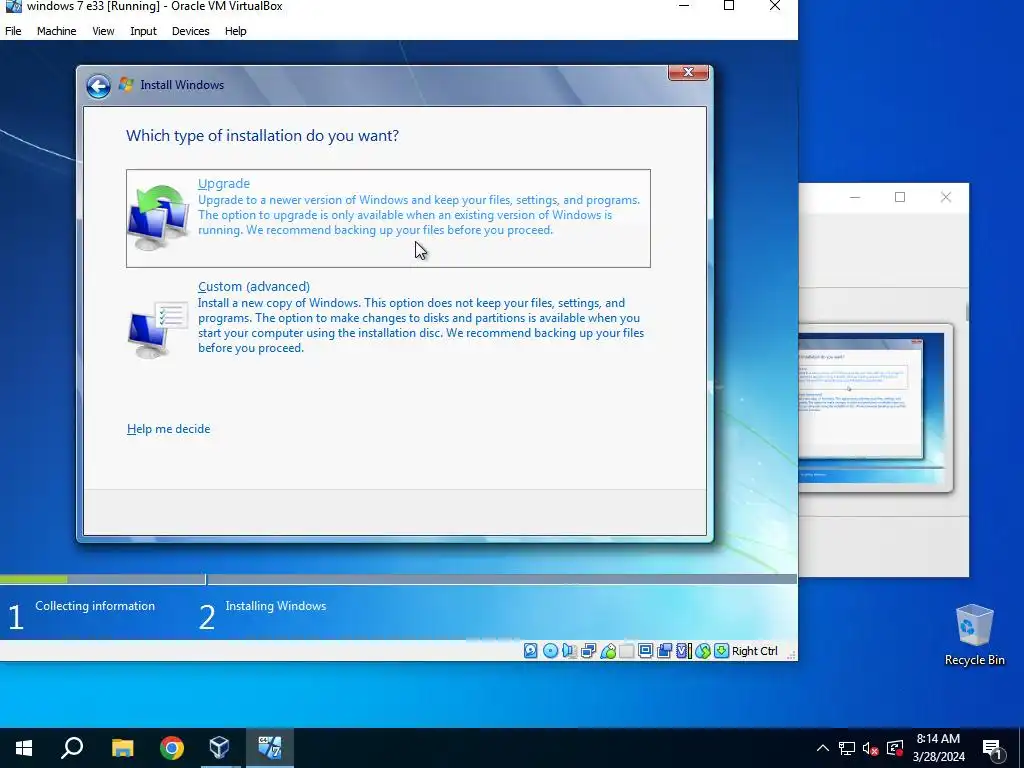Go back using the Install Windows back arrow

pos(98,86)
